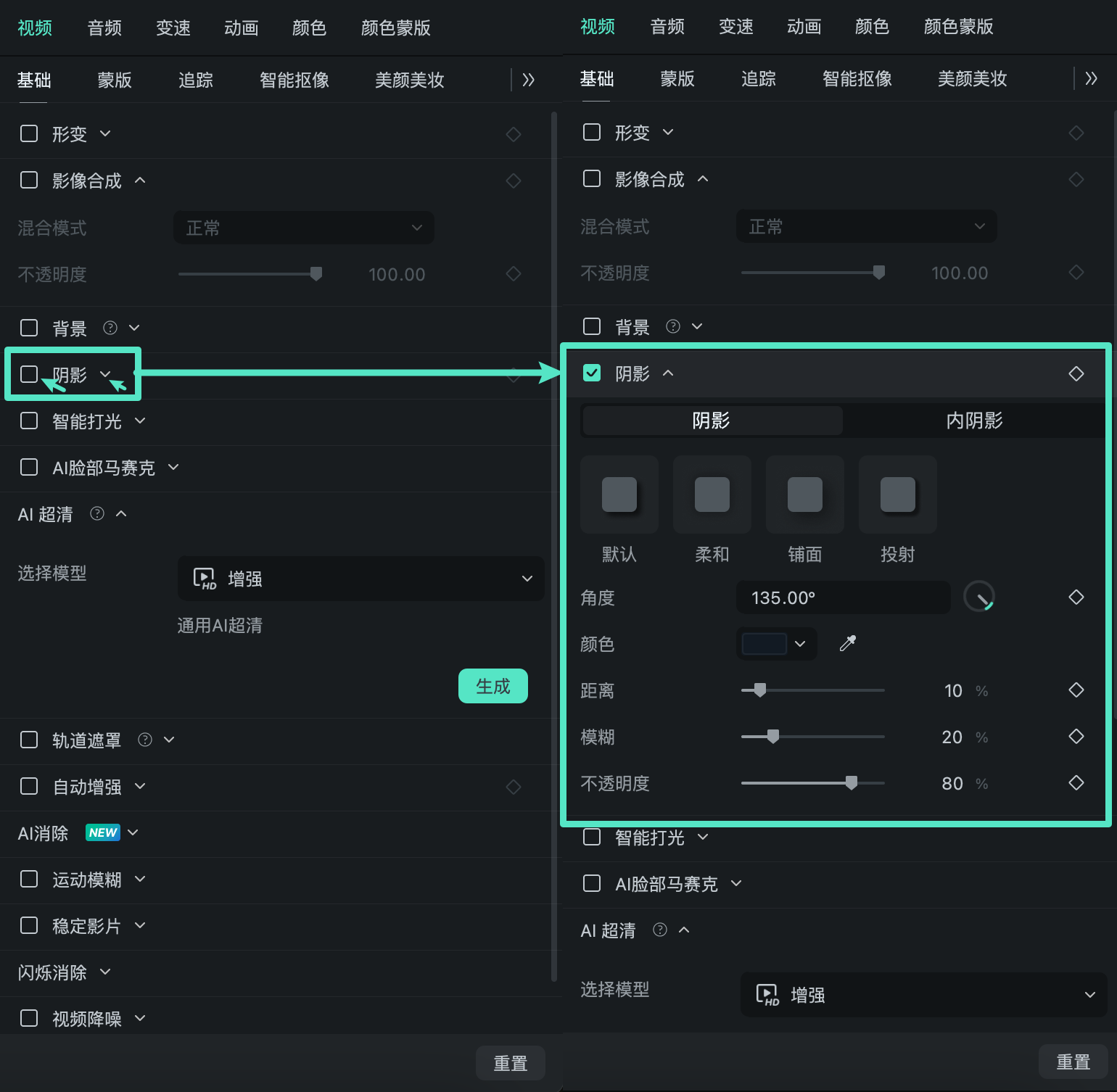The image size is (1117, 1092).
Task: Open the AI 超清 help icon in left panel
Action: click(97, 513)
